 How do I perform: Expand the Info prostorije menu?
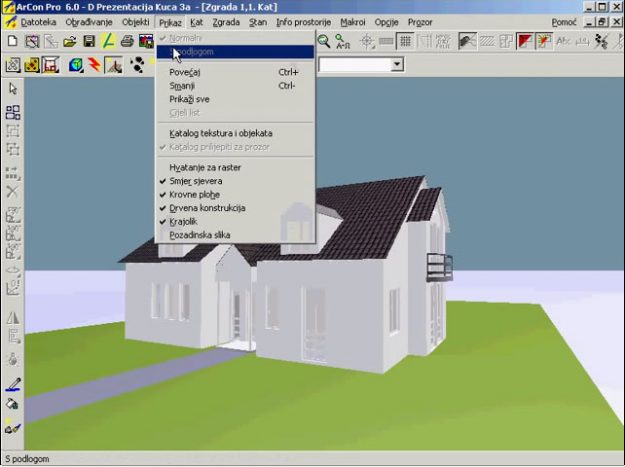coord(303,21)
